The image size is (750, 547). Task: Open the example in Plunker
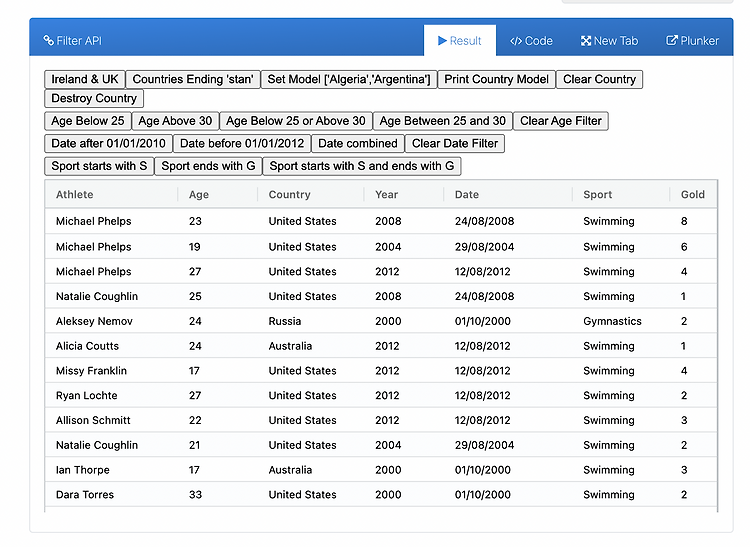692,41
